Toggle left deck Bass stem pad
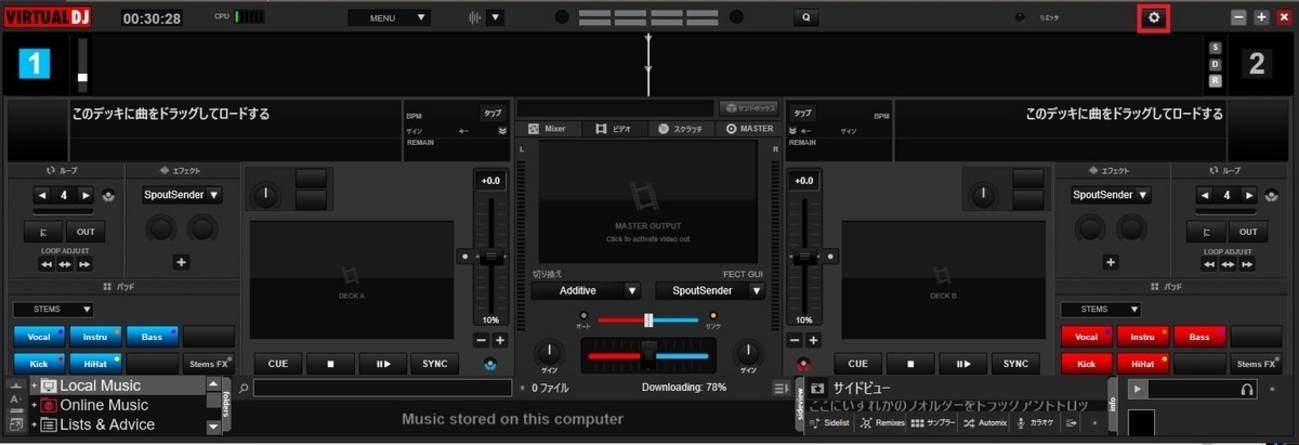The height and width of the screenshot is (445, 1299). click(x=152, y=337)
